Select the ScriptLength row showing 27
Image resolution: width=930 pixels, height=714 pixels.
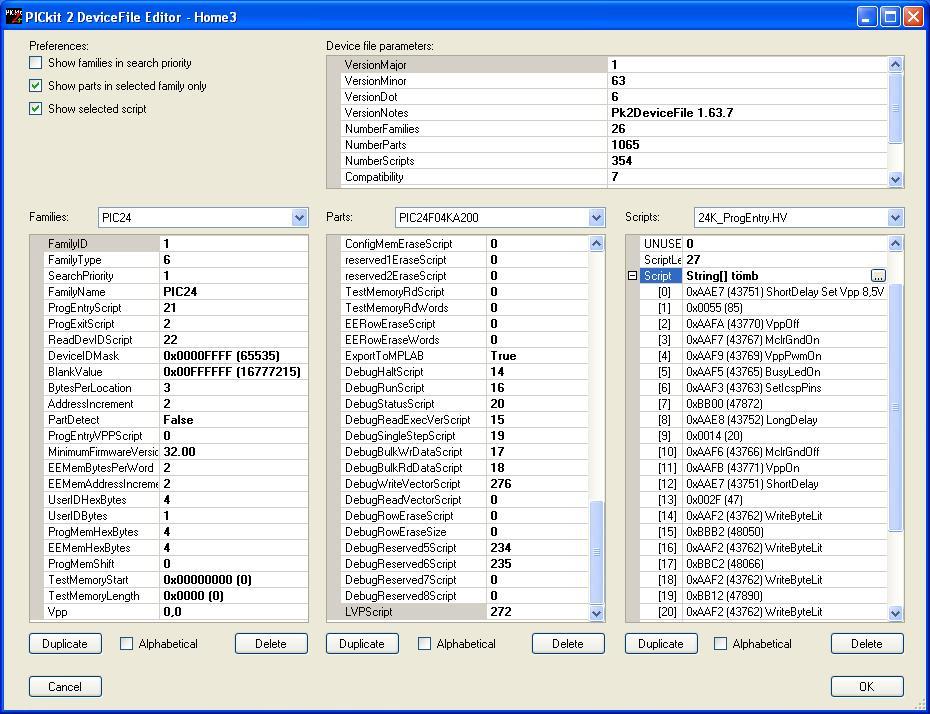(763, 260)
